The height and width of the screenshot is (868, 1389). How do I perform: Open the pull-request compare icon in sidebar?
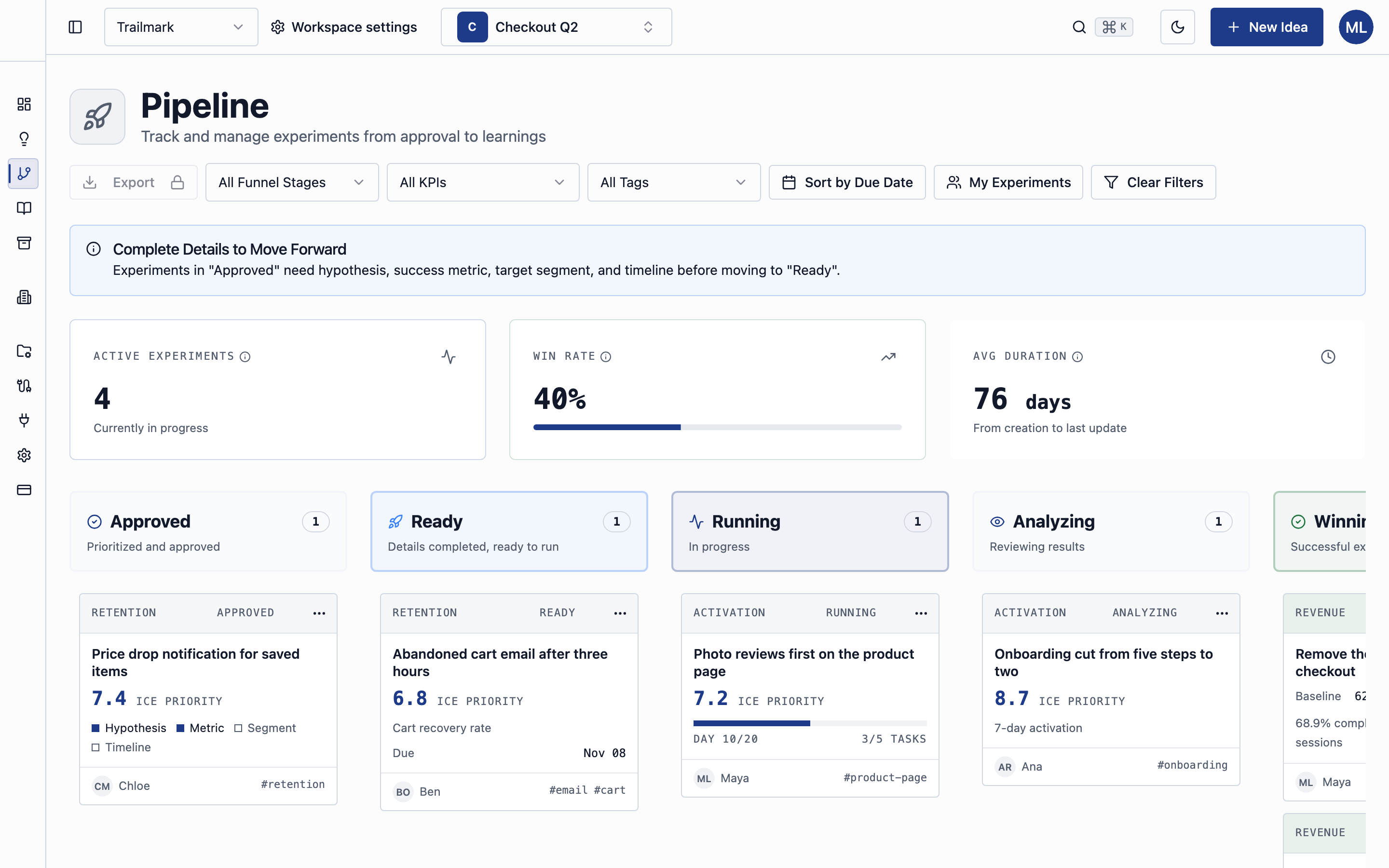24,386
